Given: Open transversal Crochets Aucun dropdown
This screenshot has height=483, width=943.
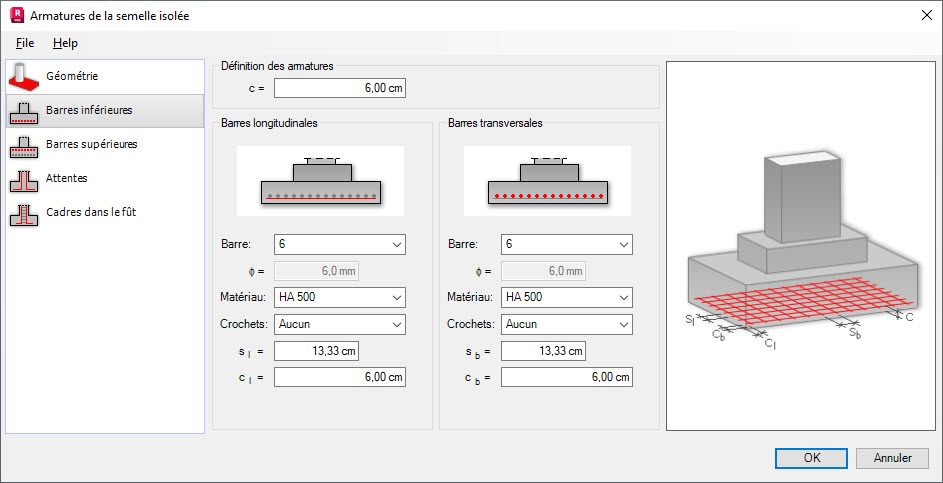Looking at the screenshot, I should 567,324.
